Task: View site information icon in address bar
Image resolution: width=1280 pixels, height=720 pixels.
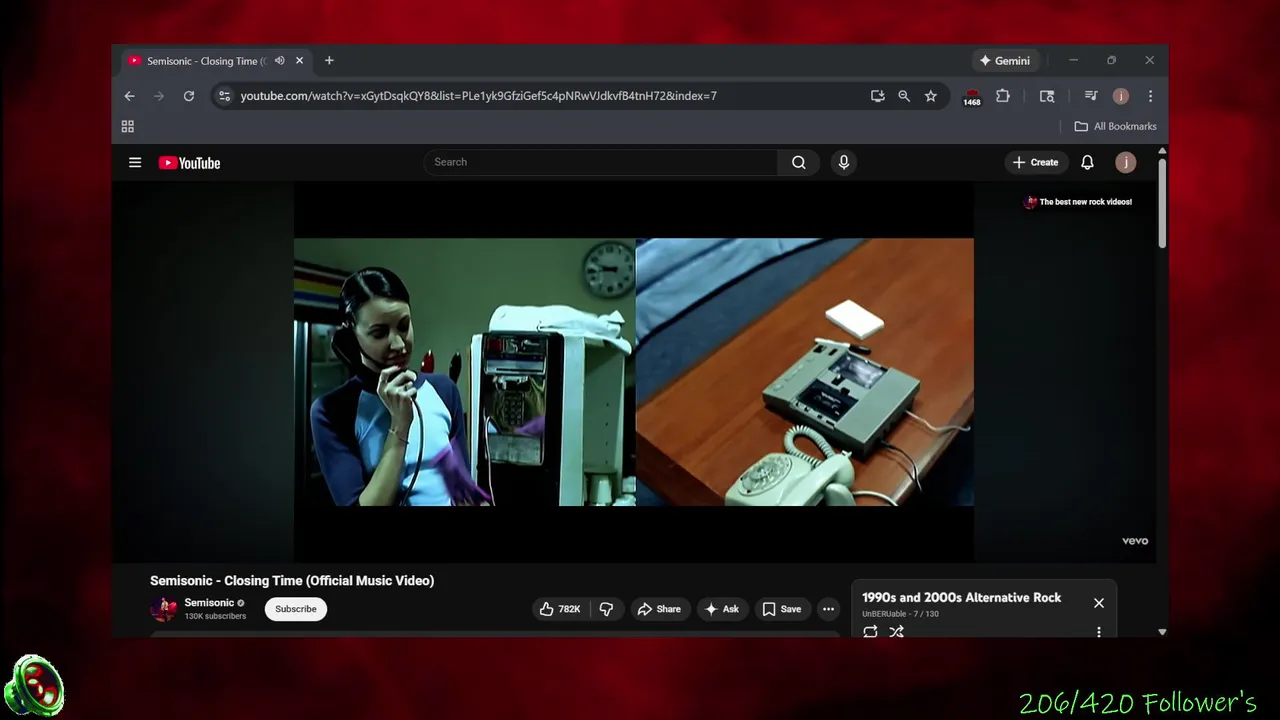Action: point(224,96)
